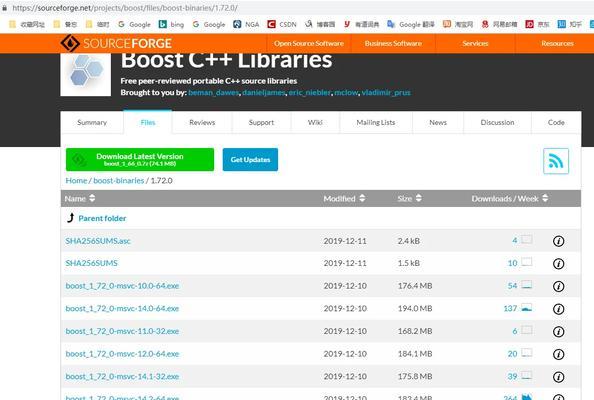Click the address bar lock icon
The image size is (594, 400).
coord(5,8)
